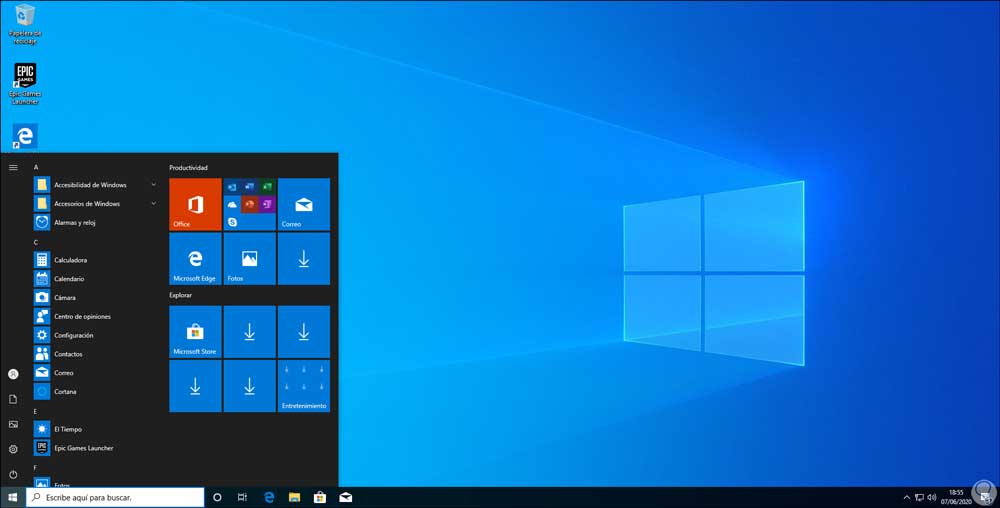
Task: Show hidden system tray icons
Action: click(x=907, y=497)
